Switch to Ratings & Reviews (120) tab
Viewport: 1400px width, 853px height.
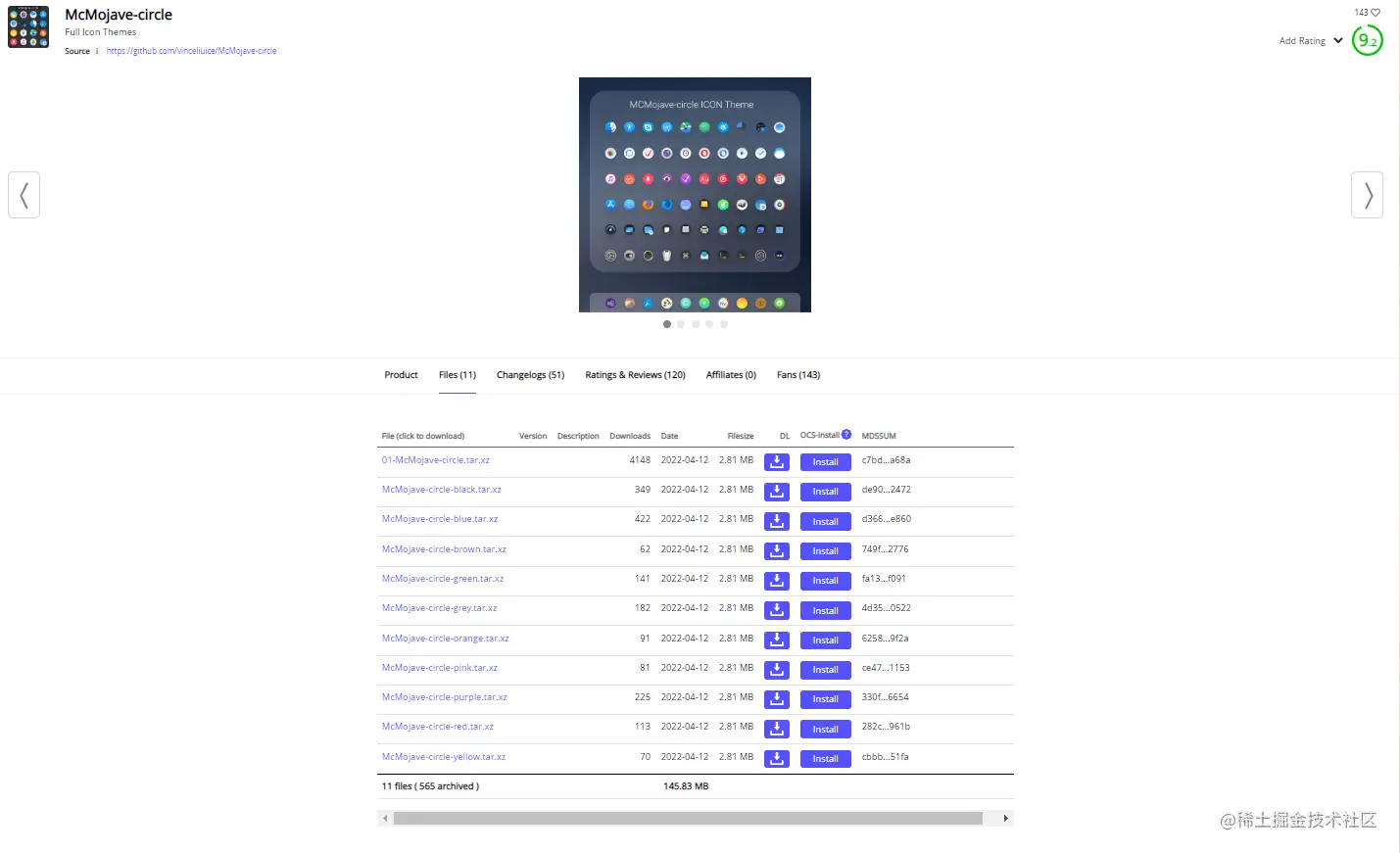(636, 375)
